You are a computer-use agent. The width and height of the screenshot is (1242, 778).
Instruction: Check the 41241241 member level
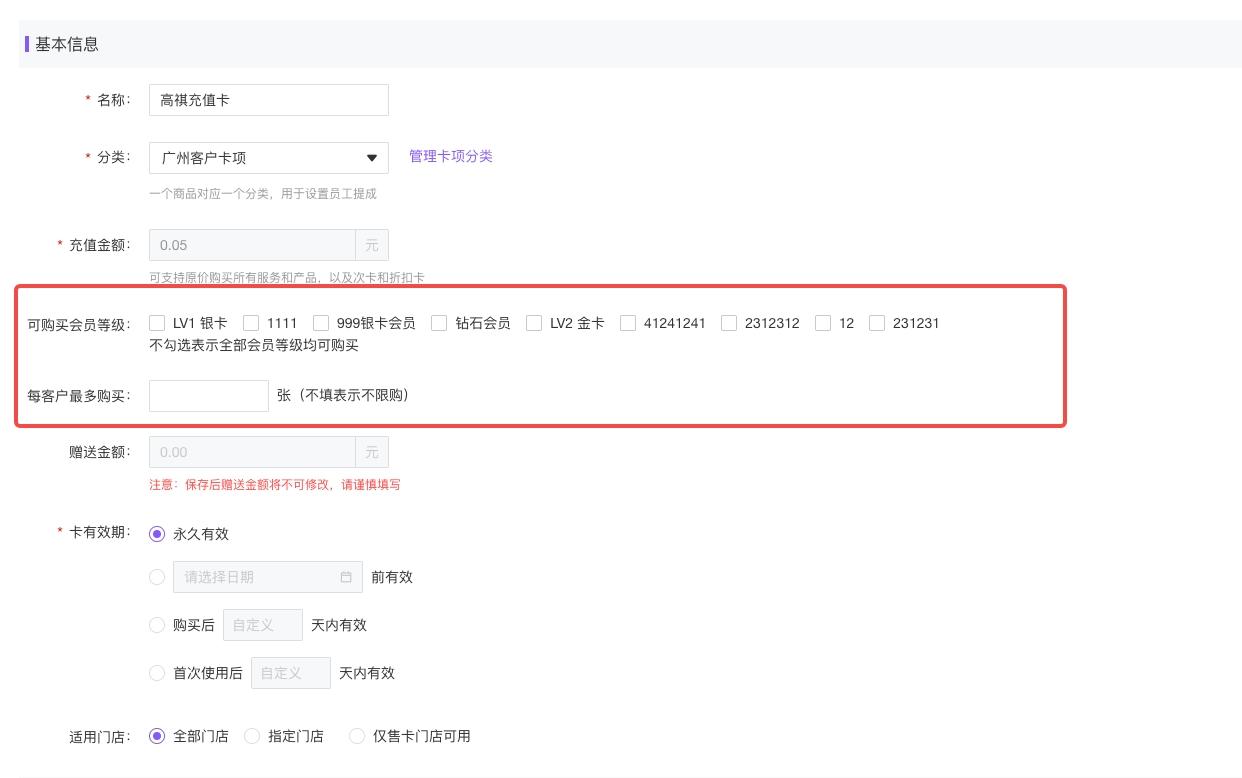[x=628, y=323]
